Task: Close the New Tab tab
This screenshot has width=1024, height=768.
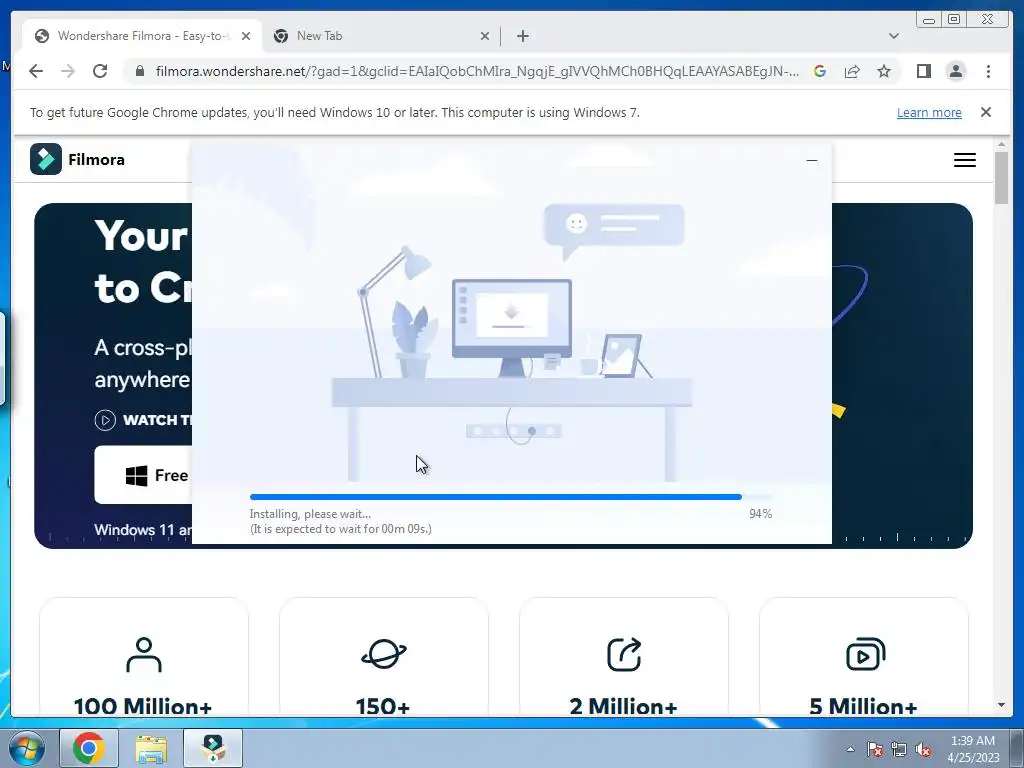Action: point(485,36)
